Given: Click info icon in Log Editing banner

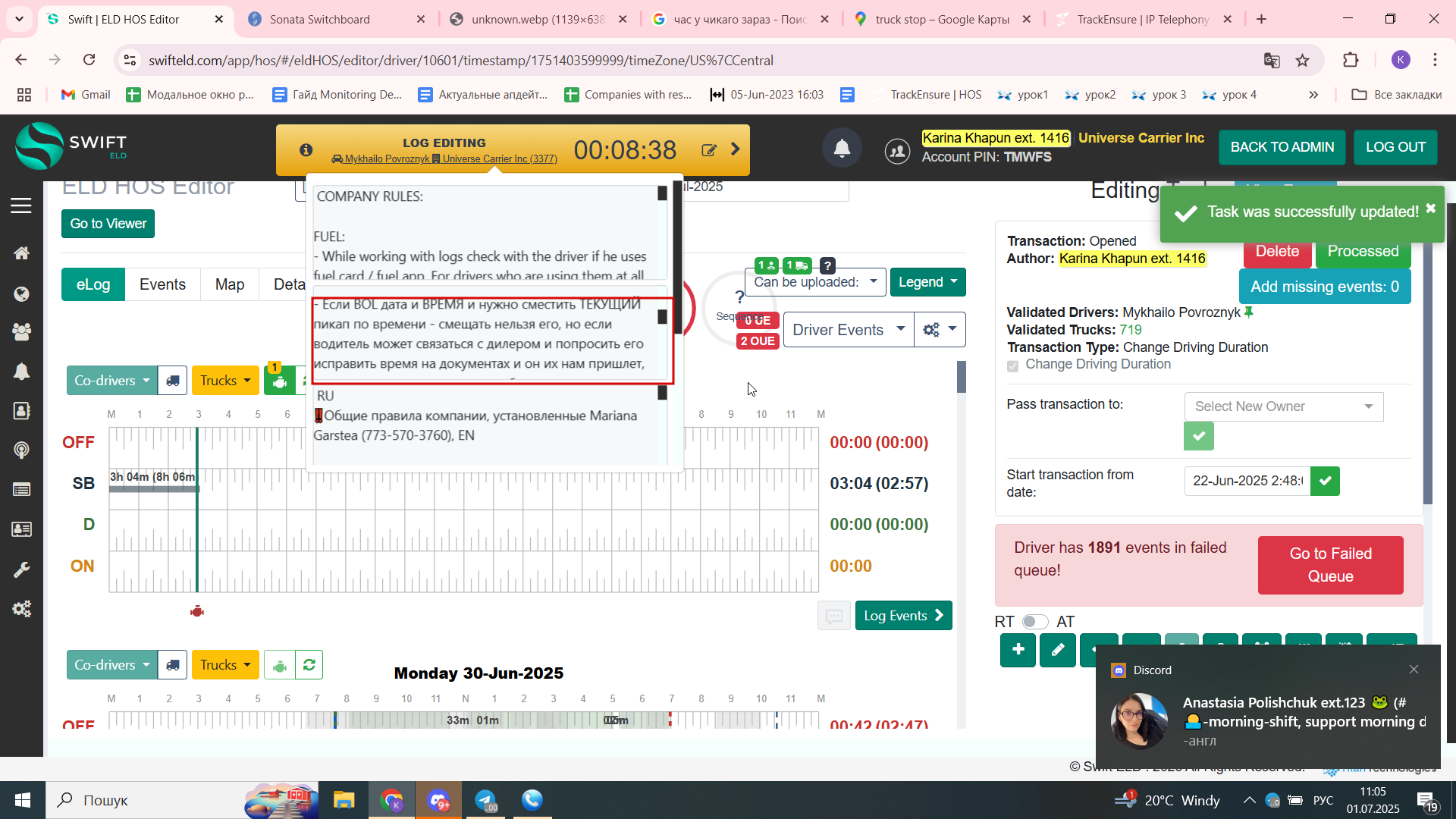Looking at the screenshot, I should pos(306,150).
